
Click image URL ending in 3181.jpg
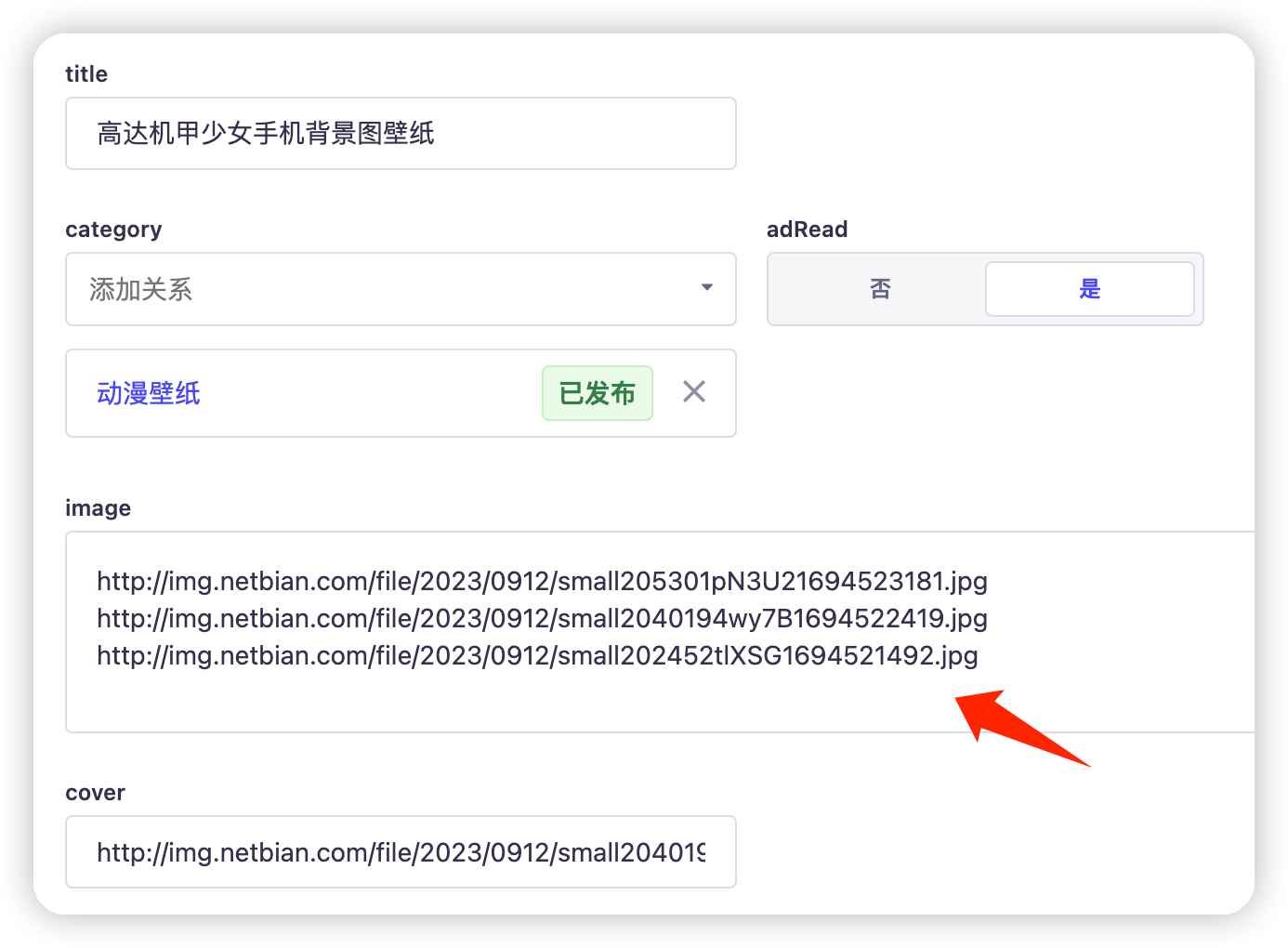[542, 582]
